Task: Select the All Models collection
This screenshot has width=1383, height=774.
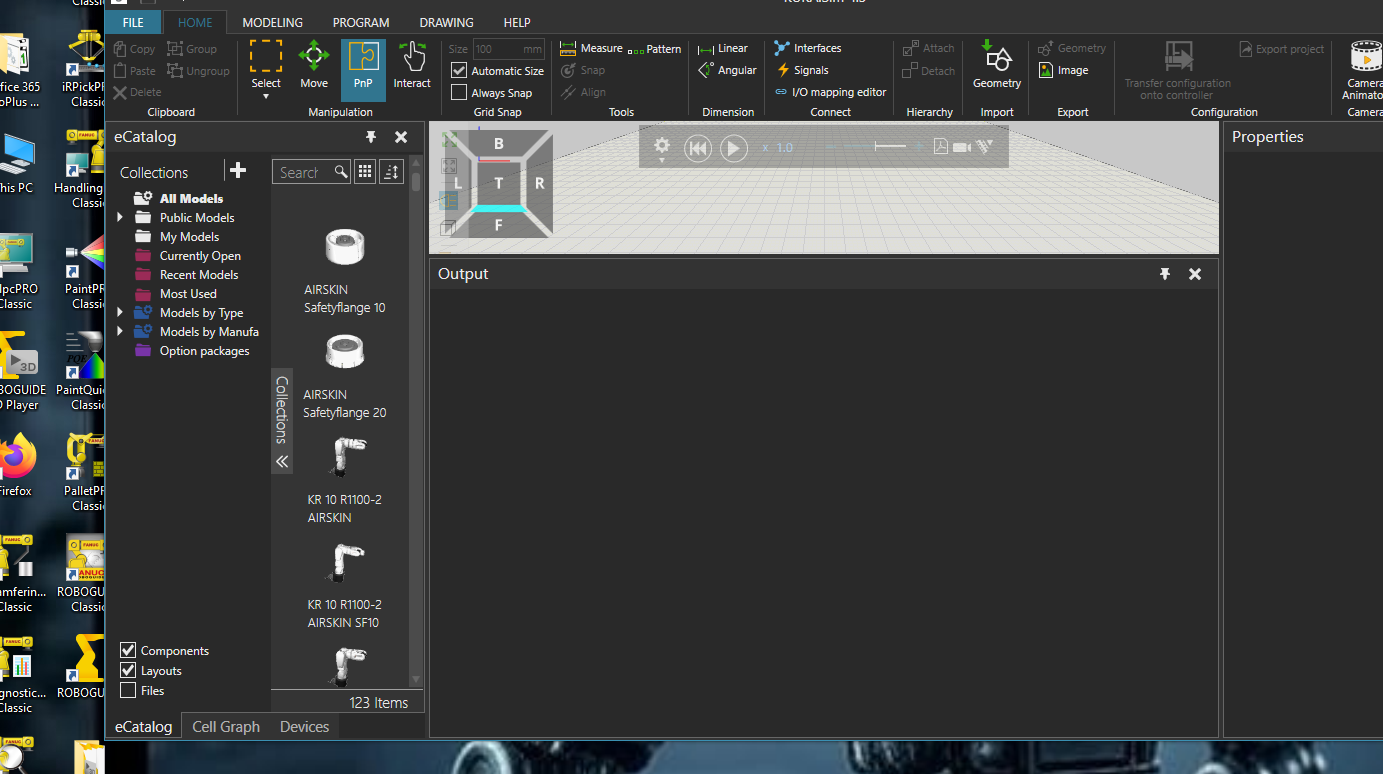Action: [191, 198]
